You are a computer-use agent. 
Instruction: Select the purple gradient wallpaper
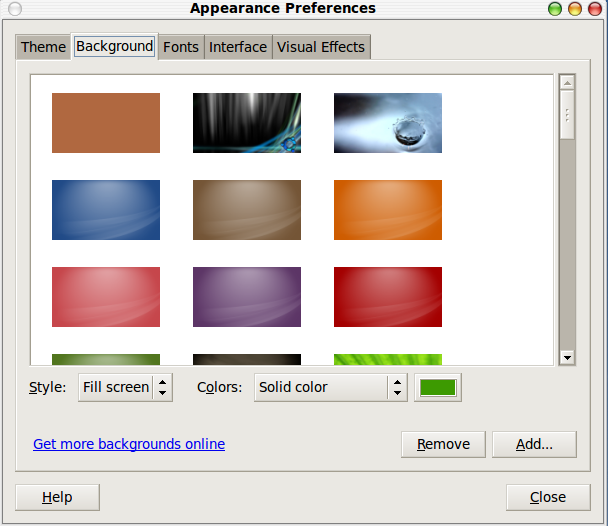click(247, 297)
